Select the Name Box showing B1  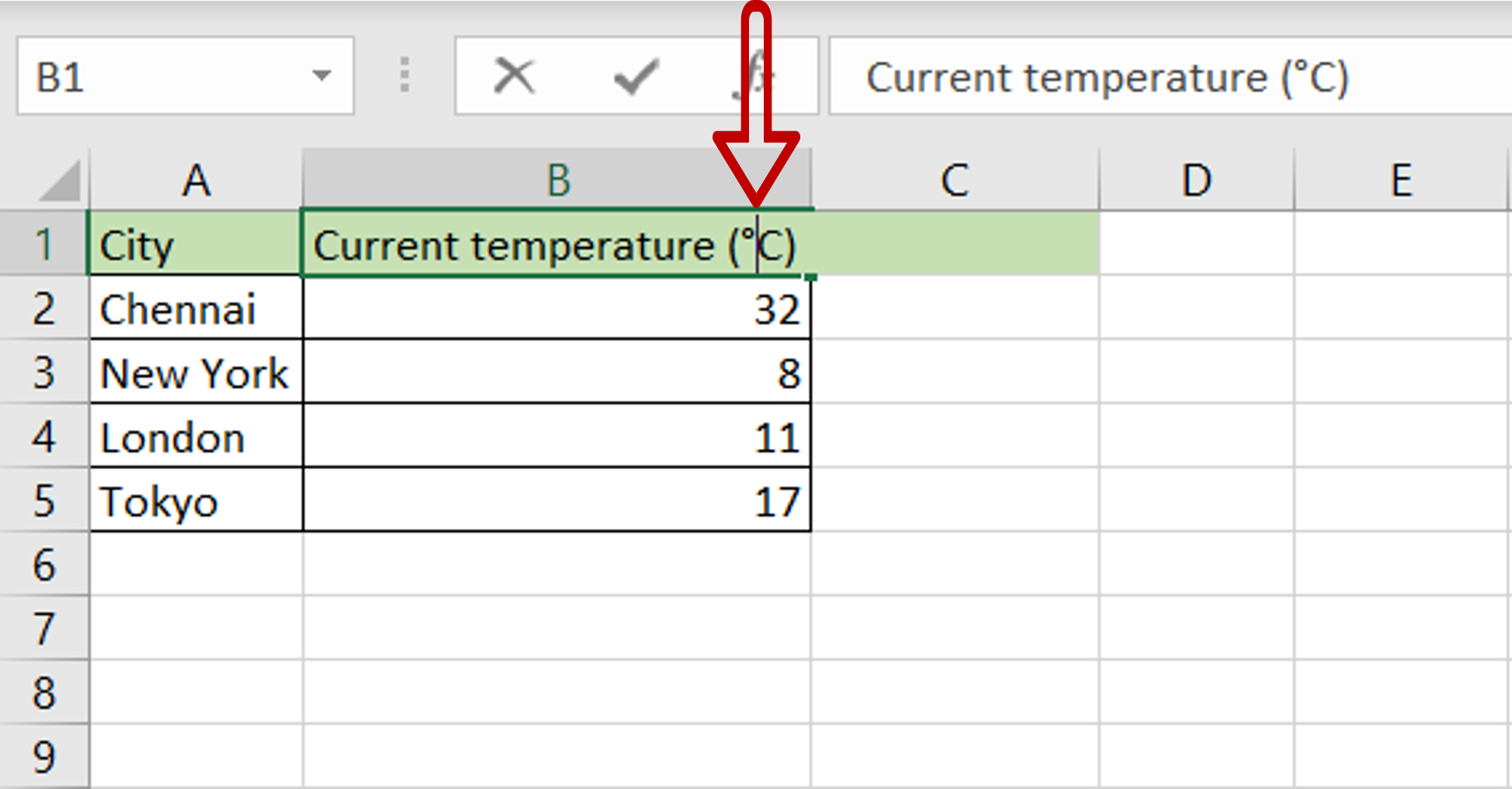[x=155, y=75]
